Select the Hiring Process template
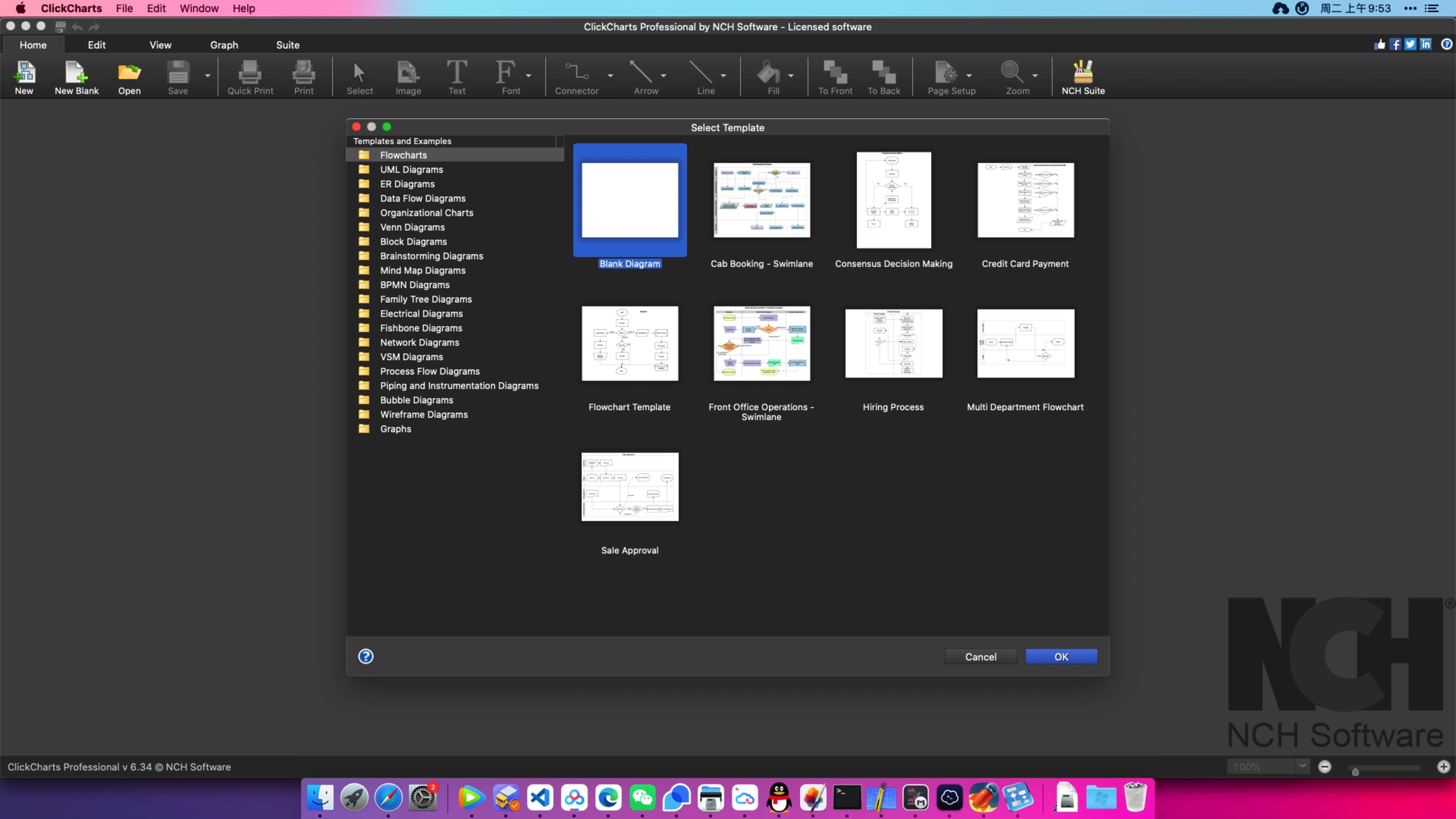 click(894, 343)
